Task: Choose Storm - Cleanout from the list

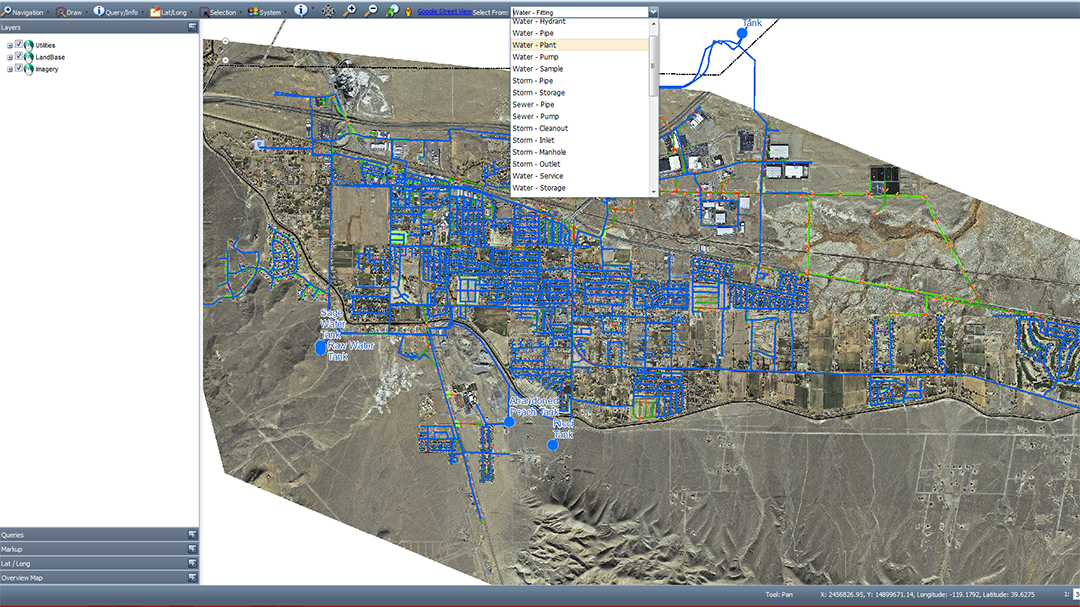Action: [x=579, y=128]
